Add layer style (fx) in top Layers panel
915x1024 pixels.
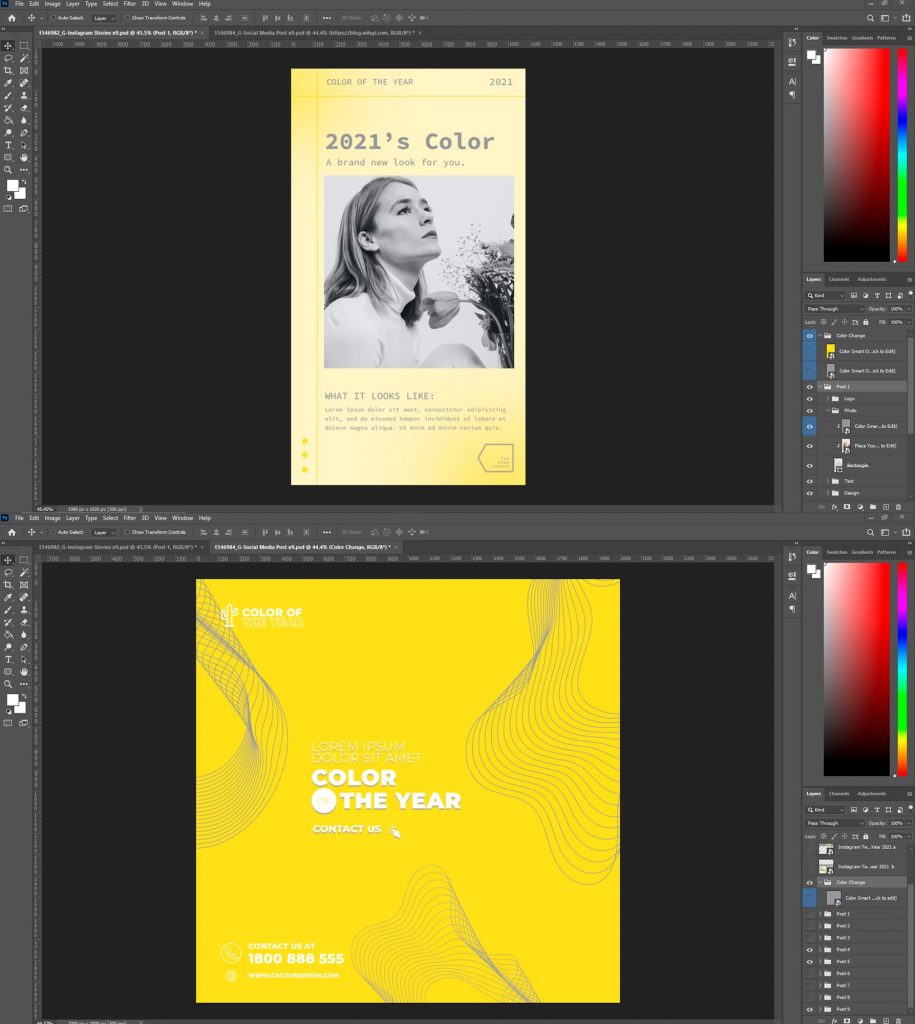834,507
